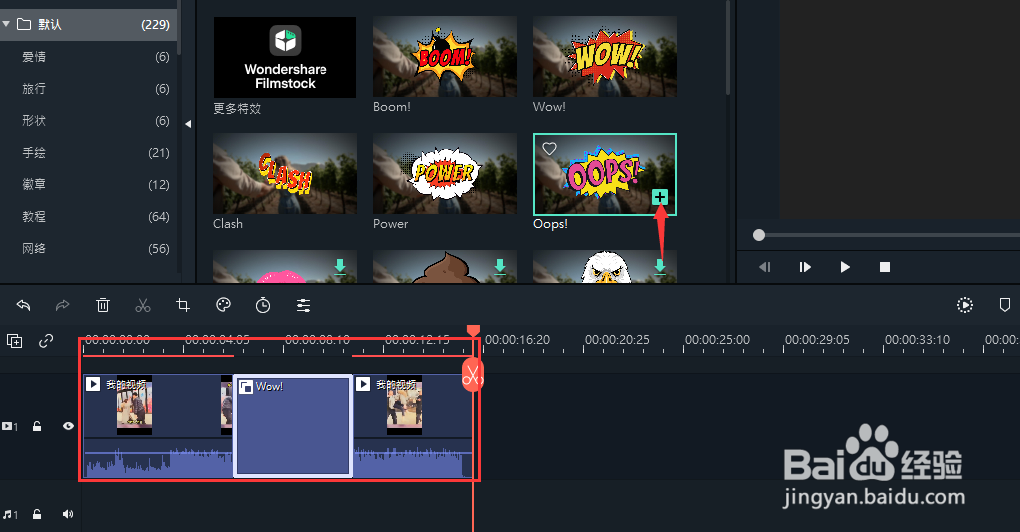Screen dimensions: 1020x532
Task: Collapse the left category panel arrow
Action: click(188, 124)
